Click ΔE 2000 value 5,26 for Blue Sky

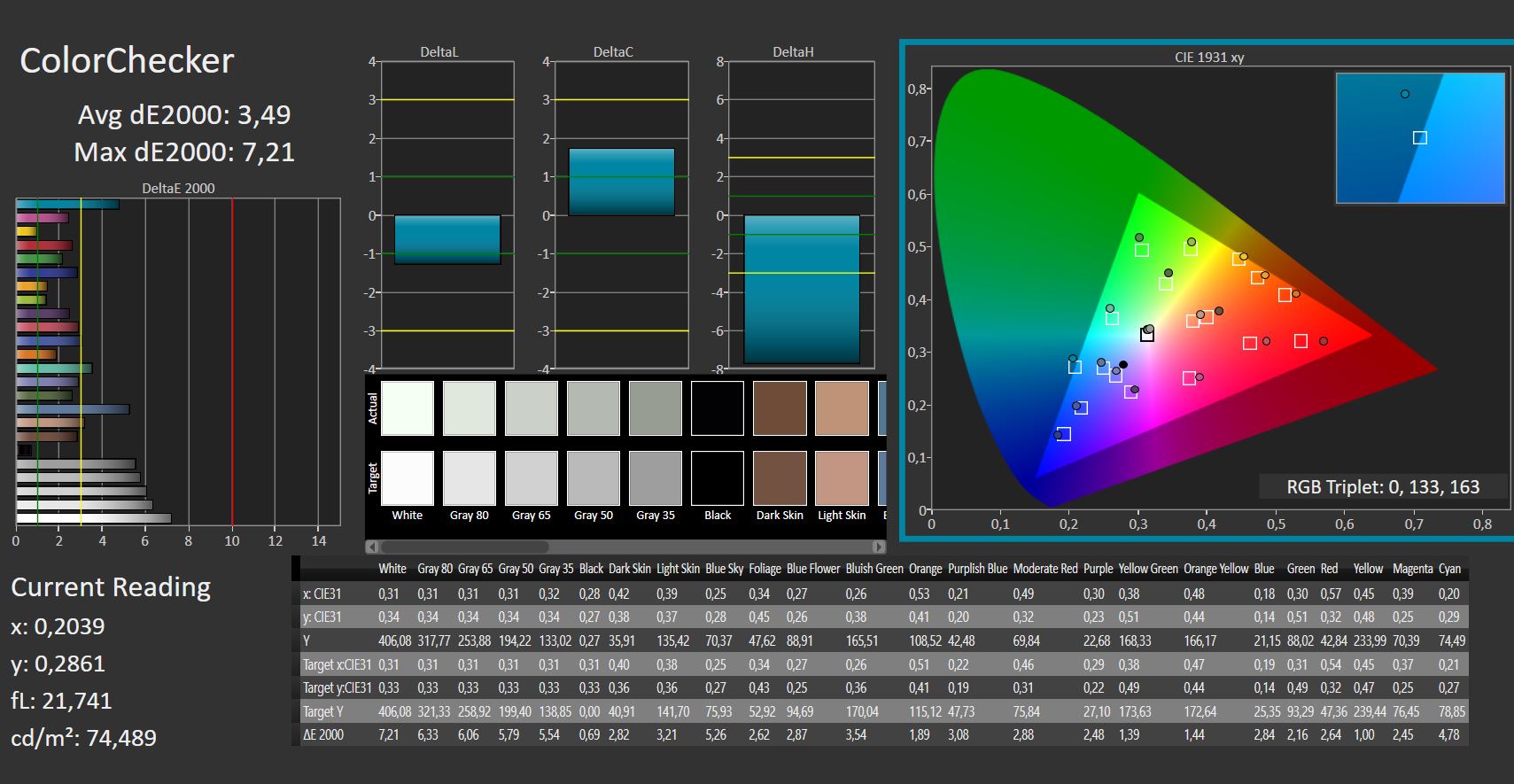point(716,734)
